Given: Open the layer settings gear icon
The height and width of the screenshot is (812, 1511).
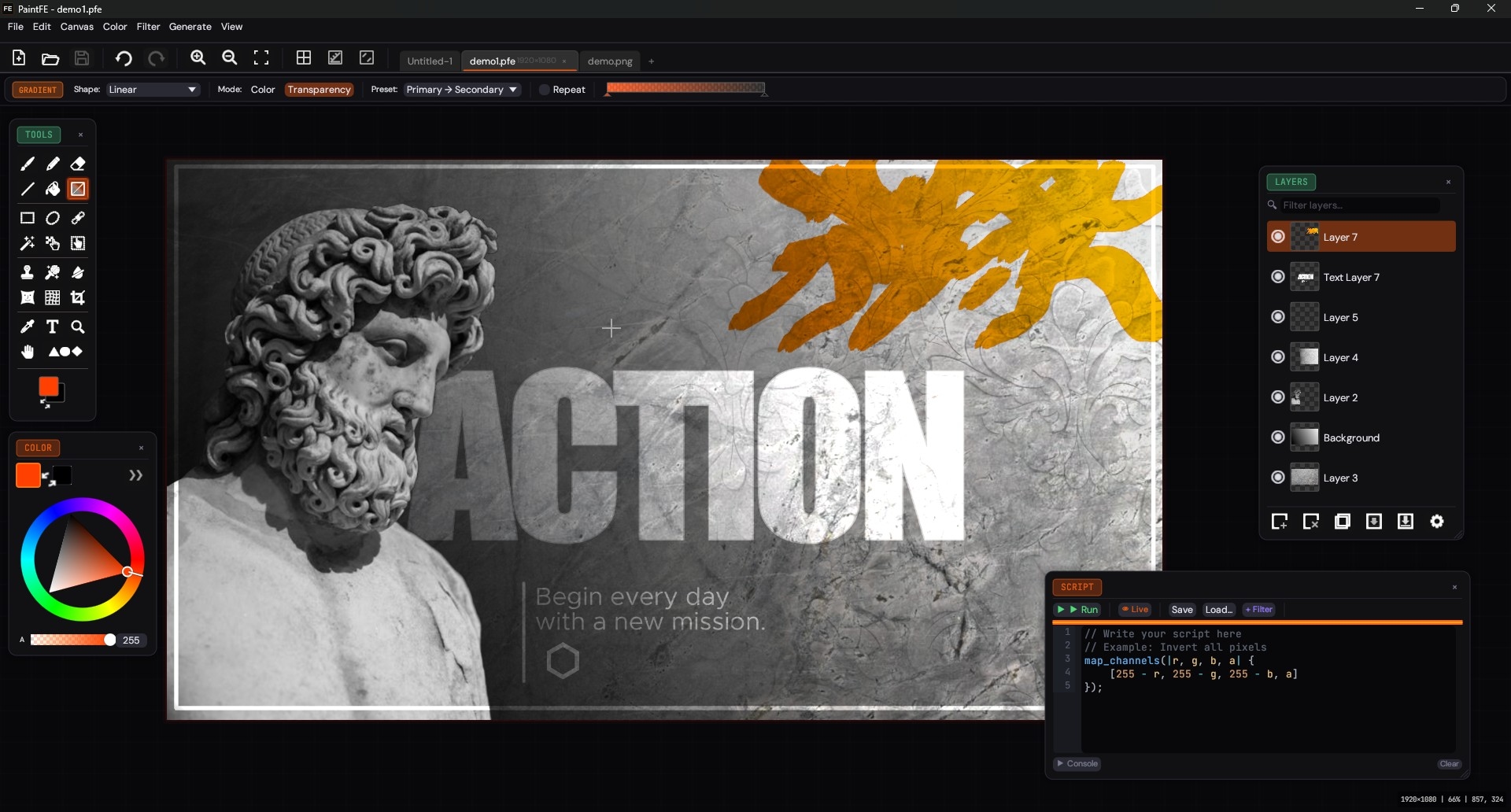Looking at the screenshot, I should pos(1437,522).
